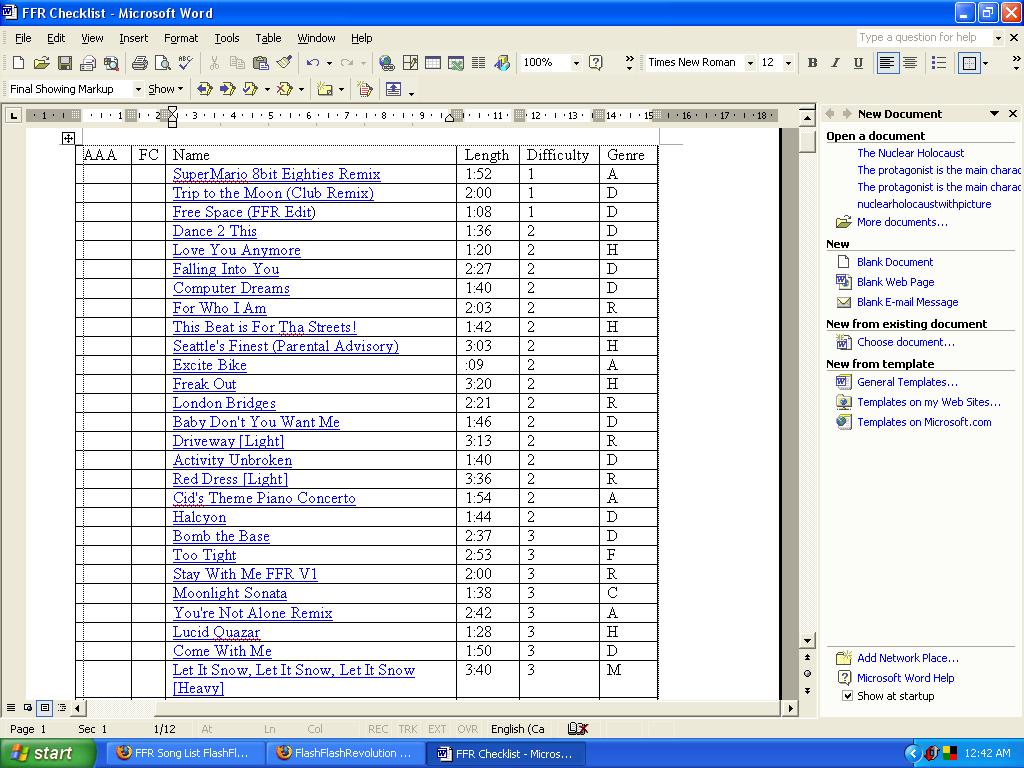1024x768 pixels.
Task: Click the Italic formatting button
Action: click(x=835, y=63)
